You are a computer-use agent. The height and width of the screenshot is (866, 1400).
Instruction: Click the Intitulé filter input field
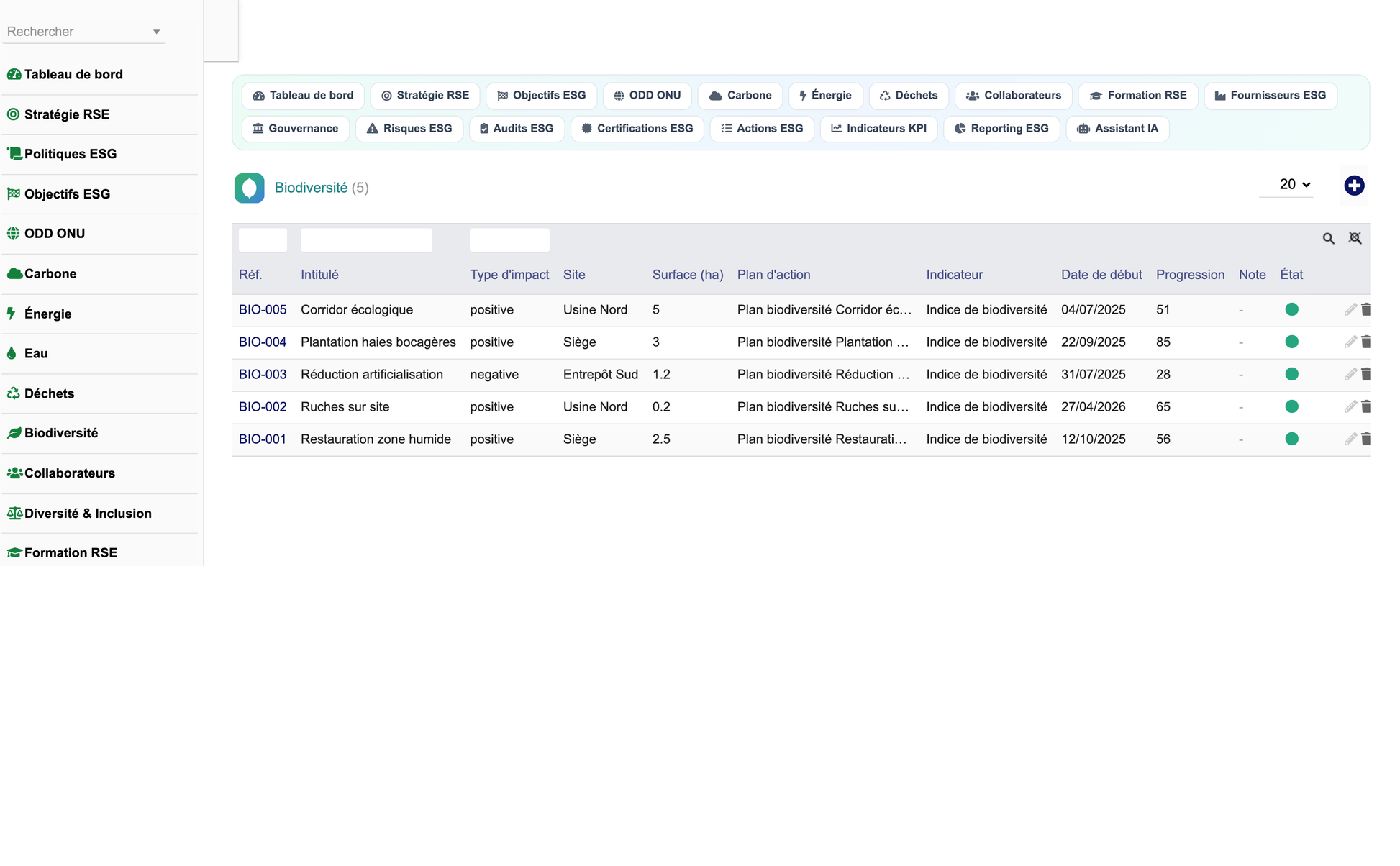point(366,240)
